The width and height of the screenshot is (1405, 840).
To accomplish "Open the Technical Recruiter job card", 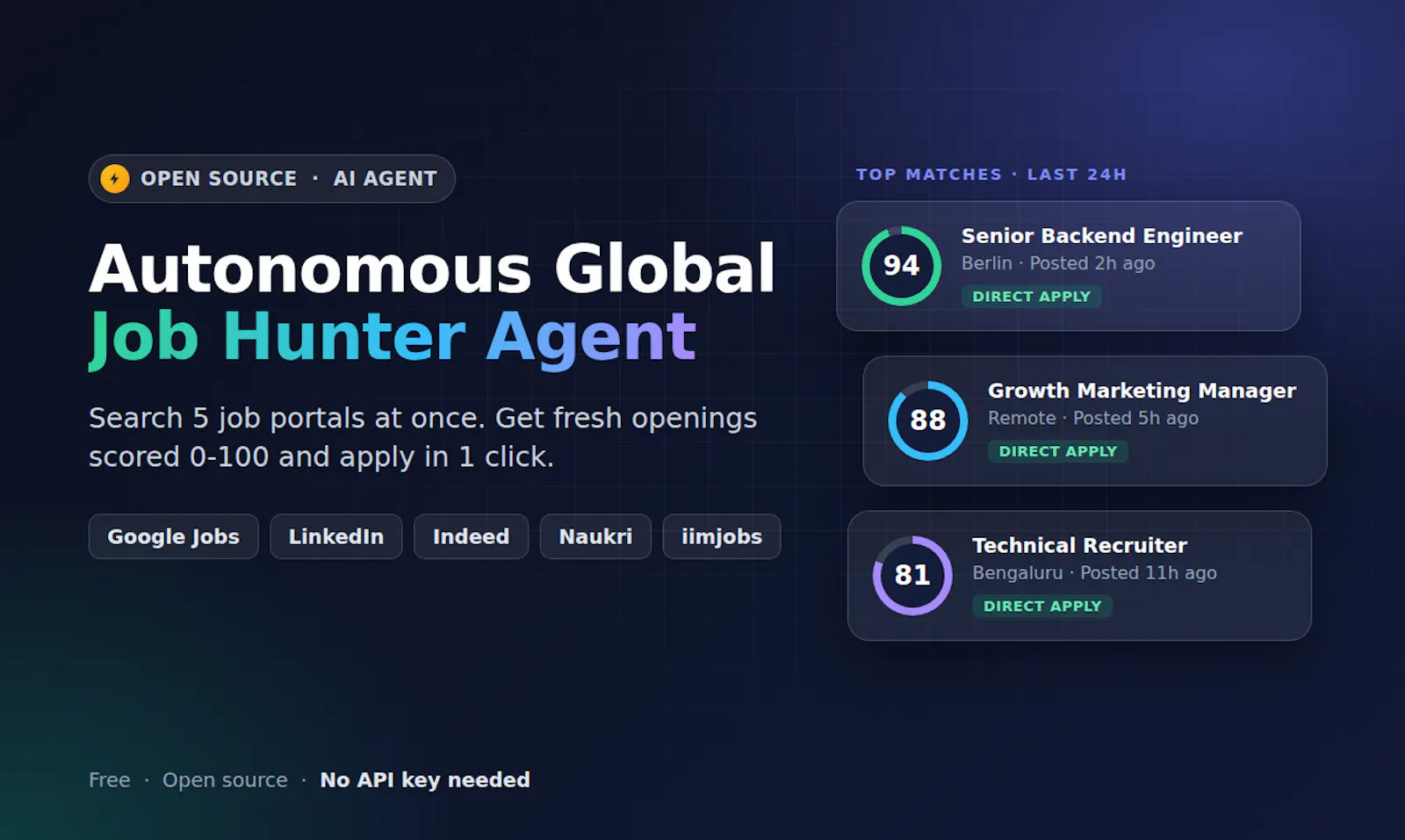I will (x=1079, y=576).
